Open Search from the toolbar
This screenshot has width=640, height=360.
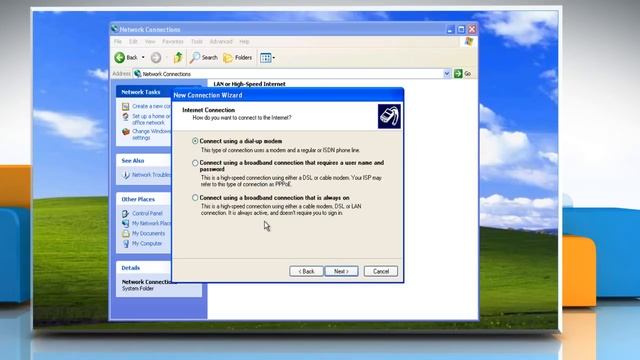[x=204, y=58]
